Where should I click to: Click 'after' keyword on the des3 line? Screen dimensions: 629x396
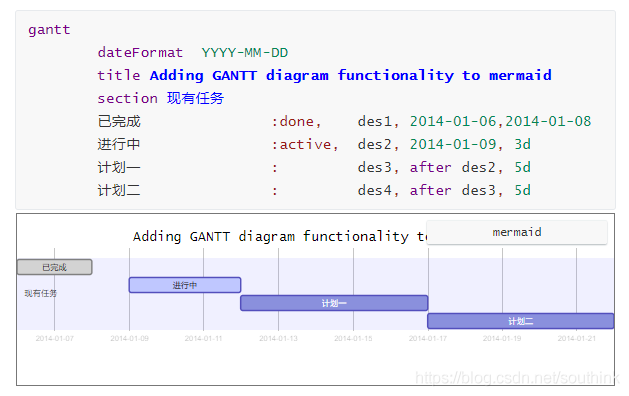click(x=430, y=167)
